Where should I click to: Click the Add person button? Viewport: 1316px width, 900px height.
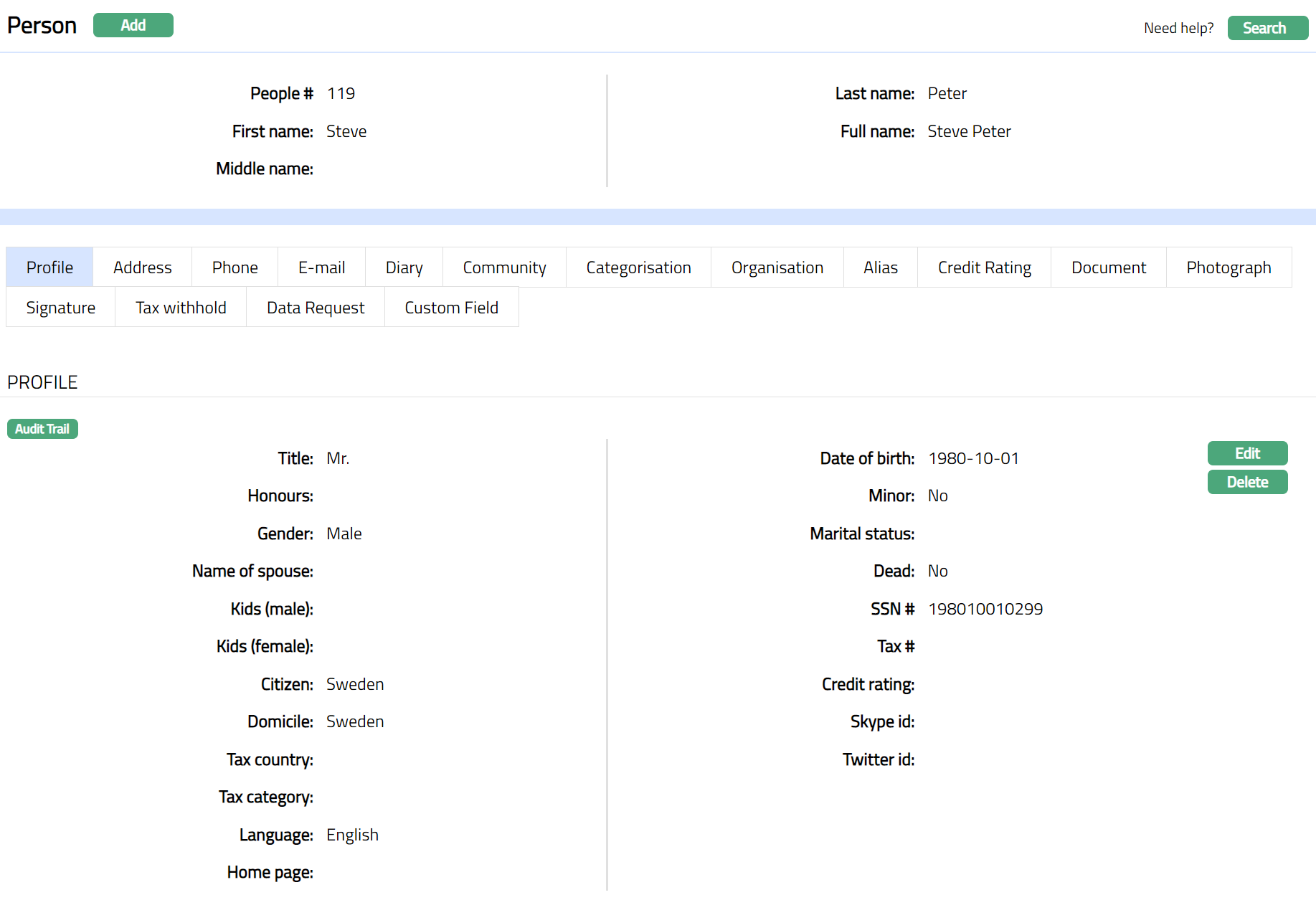[133, 25]
